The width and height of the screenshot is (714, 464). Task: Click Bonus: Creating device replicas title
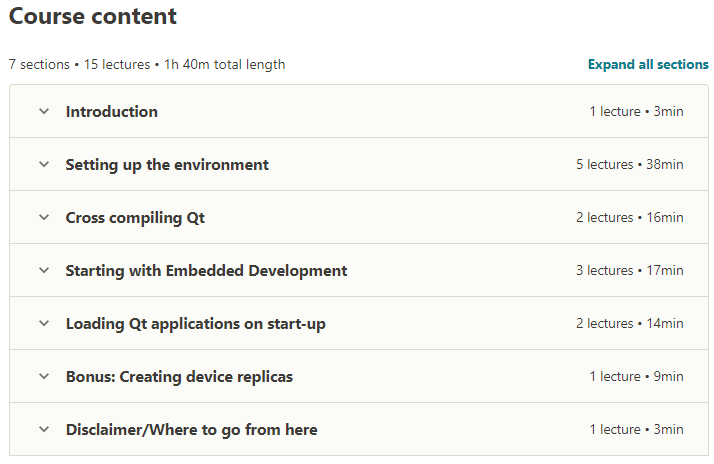pos(179,377)
